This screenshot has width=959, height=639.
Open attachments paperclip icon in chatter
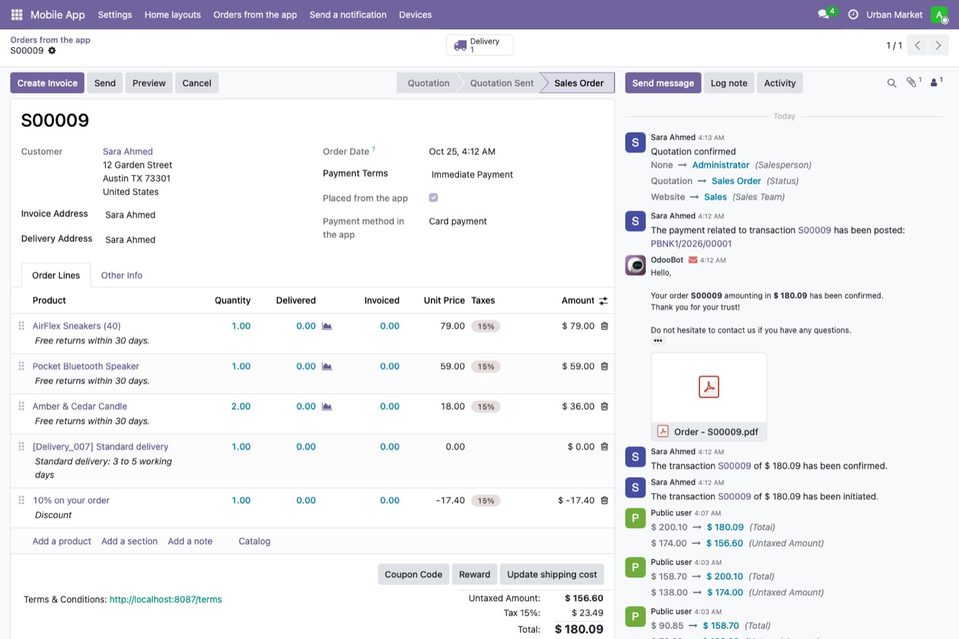913,82
